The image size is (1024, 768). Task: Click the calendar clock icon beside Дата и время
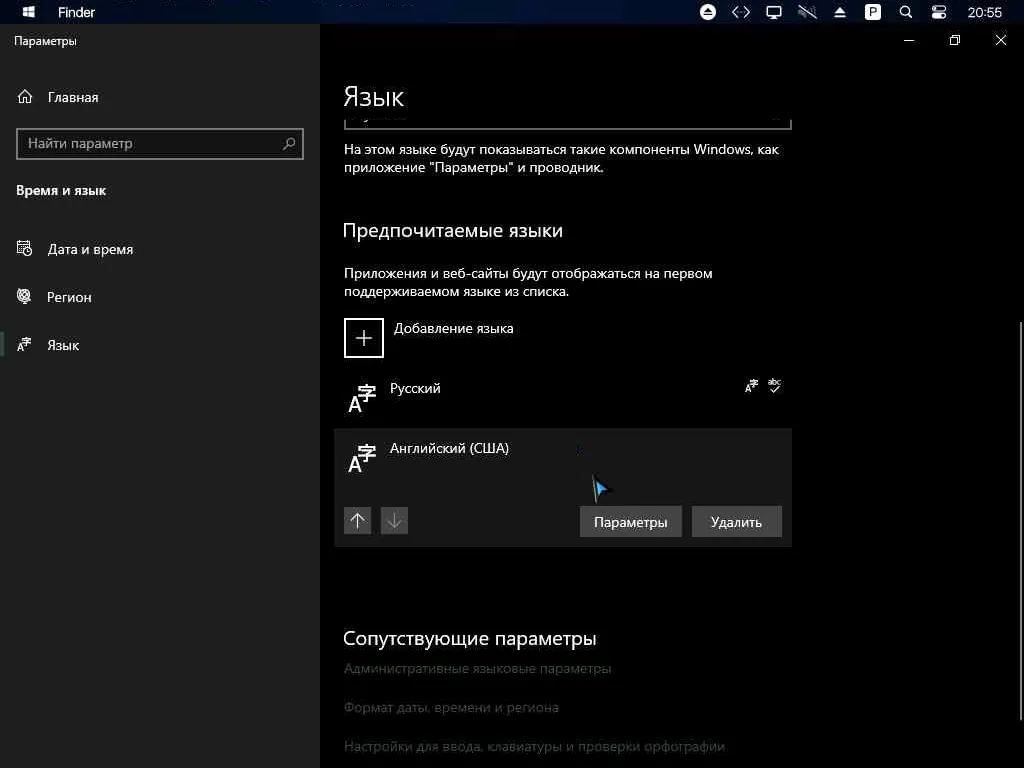click(x=25, y=248)
